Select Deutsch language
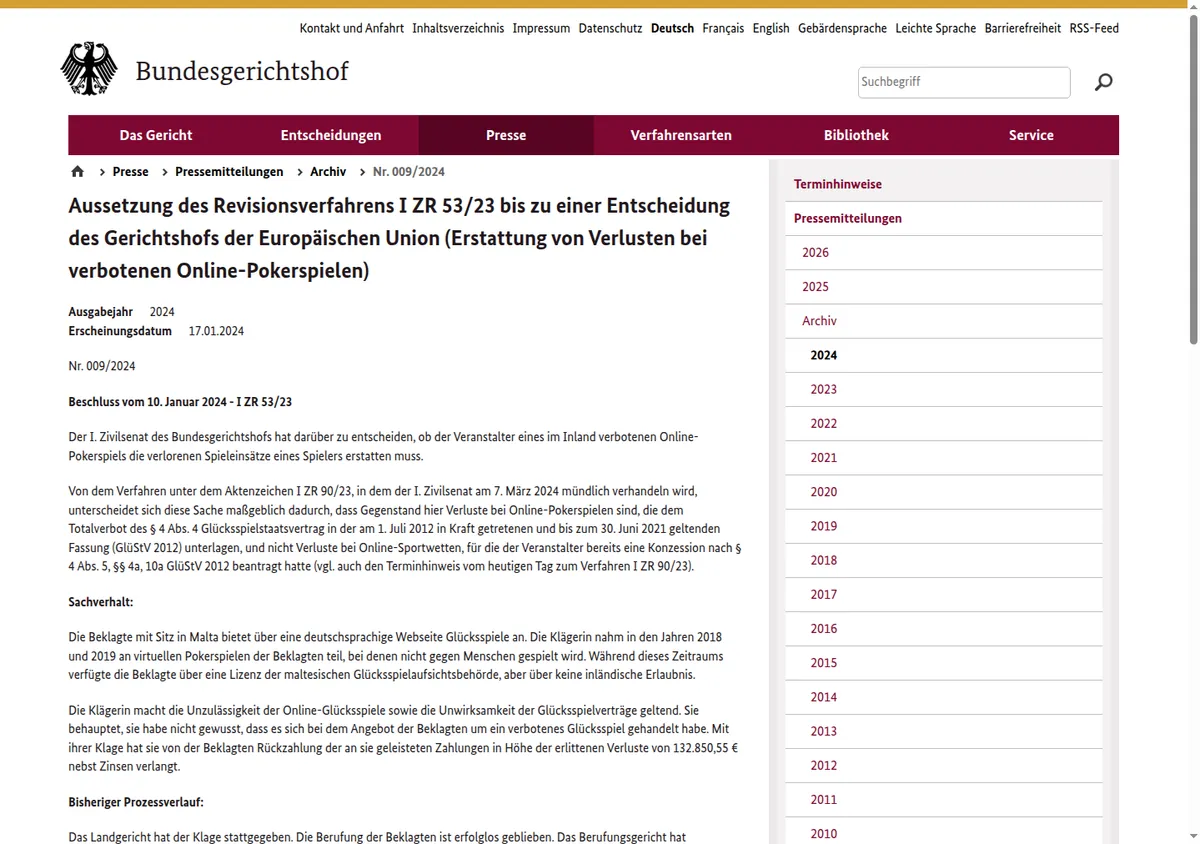 tap(672, 28)
